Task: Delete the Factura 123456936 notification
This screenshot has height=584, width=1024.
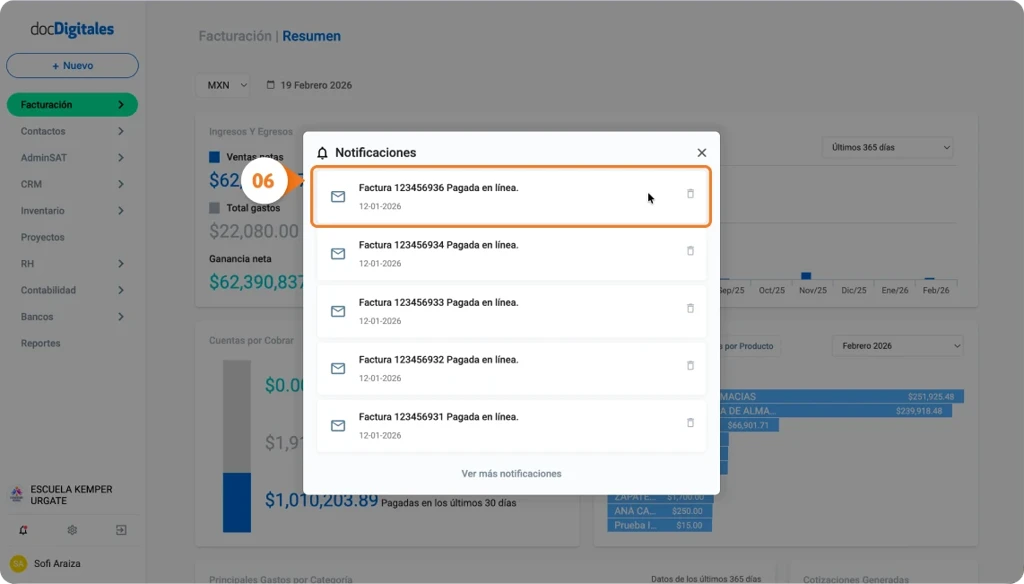Action: 690,195
